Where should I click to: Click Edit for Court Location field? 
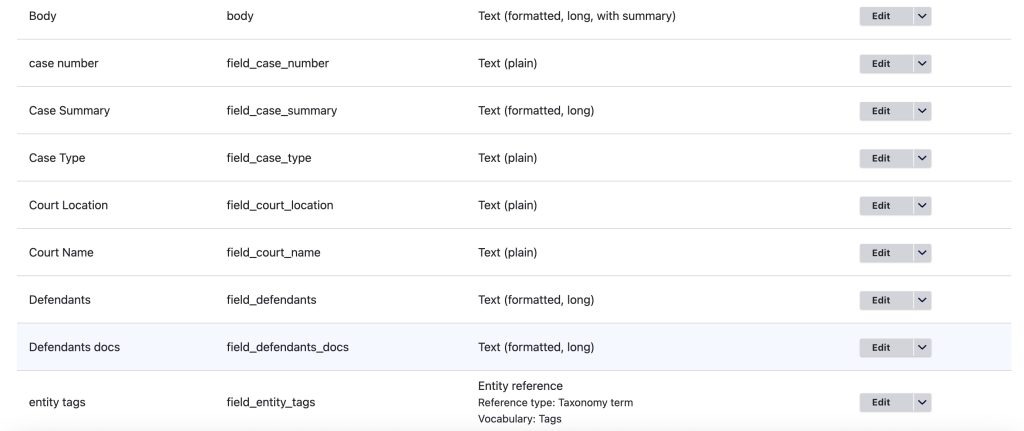click(881, 205)
